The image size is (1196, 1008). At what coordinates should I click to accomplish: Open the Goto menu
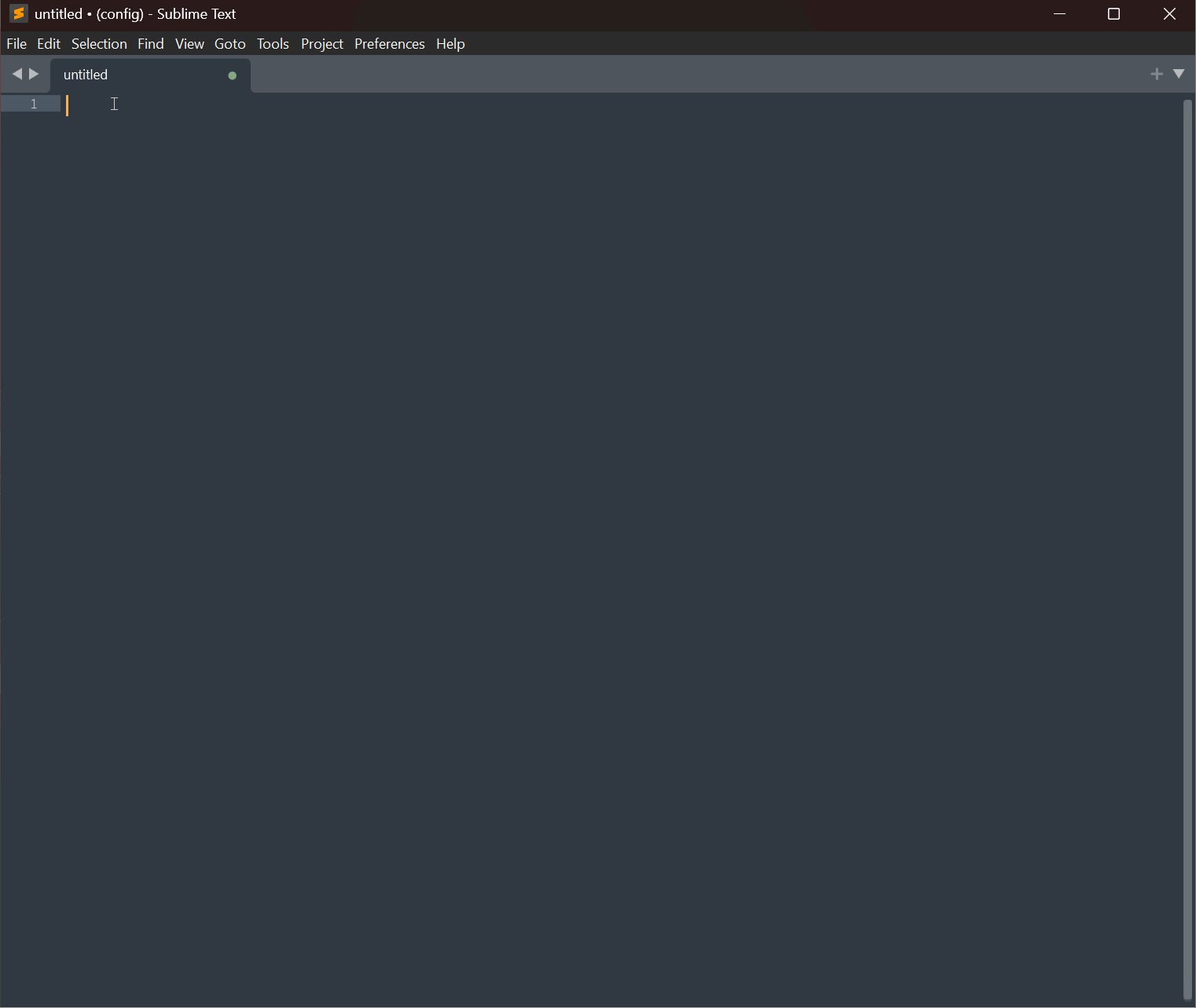coord(230,44)
